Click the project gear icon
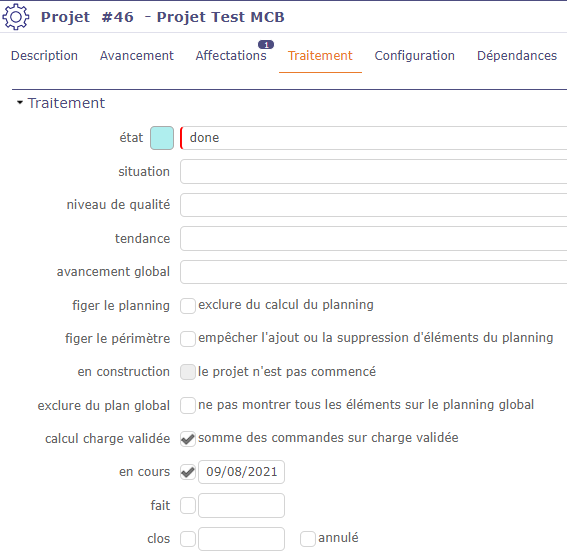This screenshot has height=560, width=567. click(x=16, y=17)
